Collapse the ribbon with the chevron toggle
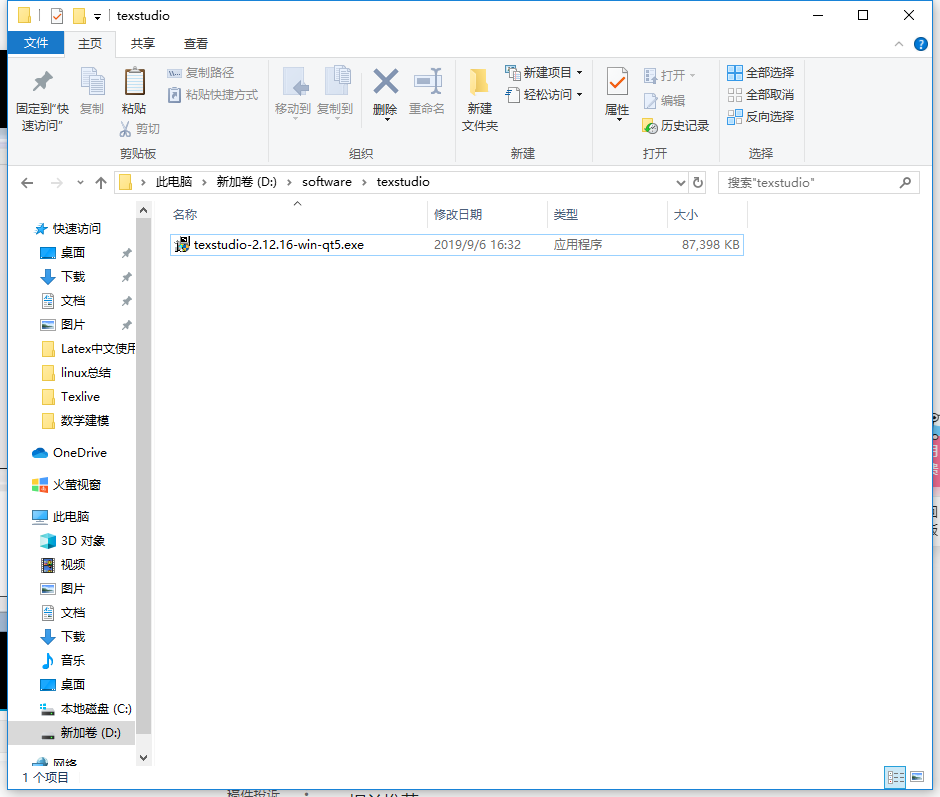Viewport: 940px width, 797px height. (x=899, y=43)
